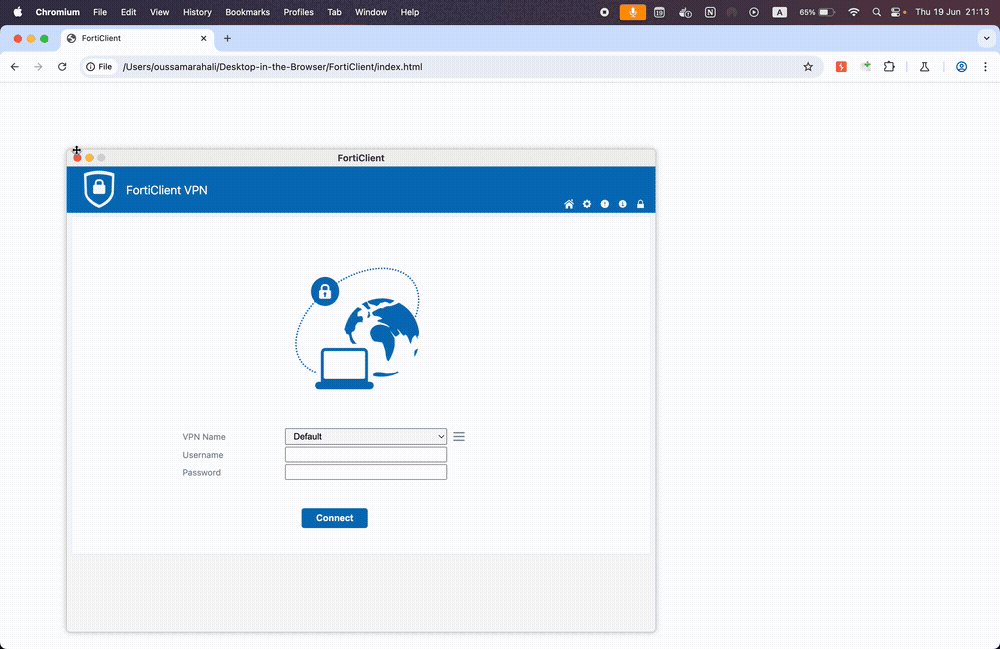Open the Apple menu
The height and width of the screenshot is (649, 1000).
pyautogui.click(x=18, y=12)
